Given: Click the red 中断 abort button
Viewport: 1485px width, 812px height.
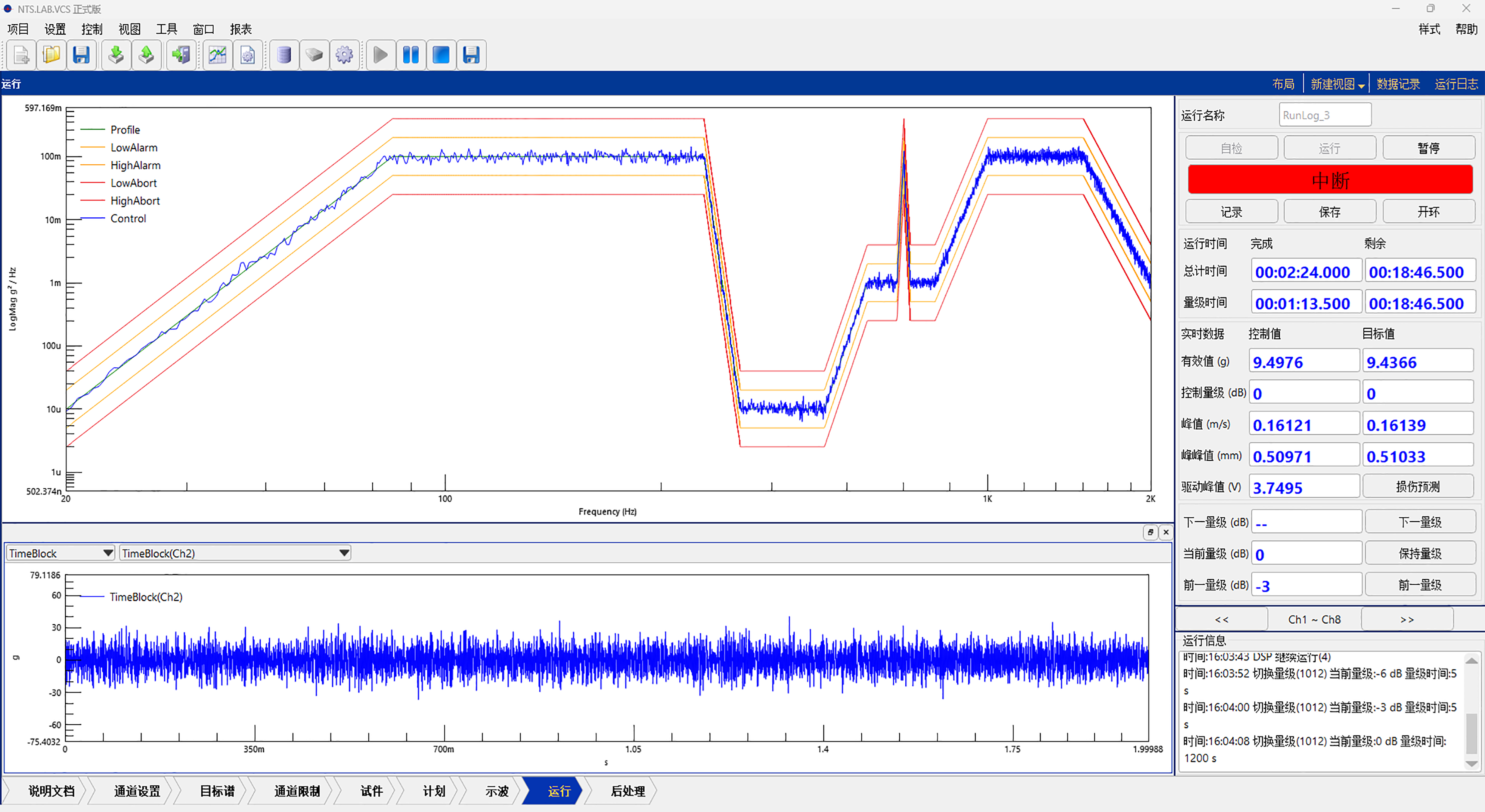Looking at the screenshot, I should [x=1330, y=181].
